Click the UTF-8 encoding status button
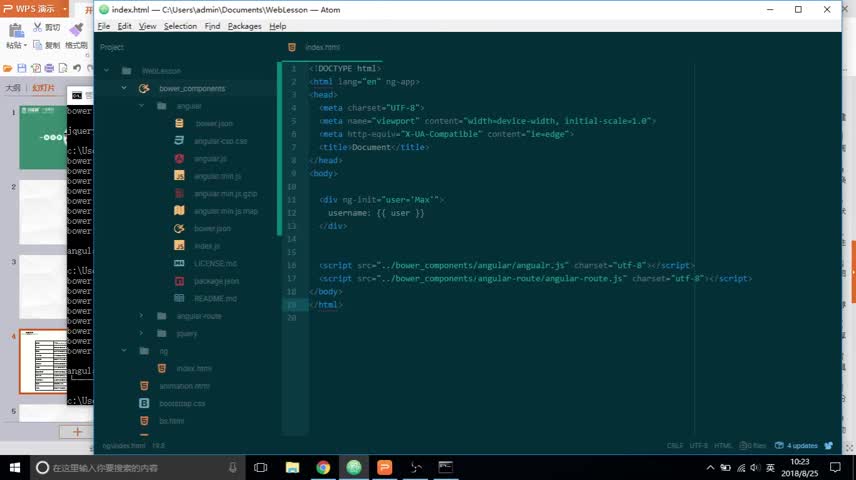Viewport: 856px width, 480px height. [x=698, y=446]
